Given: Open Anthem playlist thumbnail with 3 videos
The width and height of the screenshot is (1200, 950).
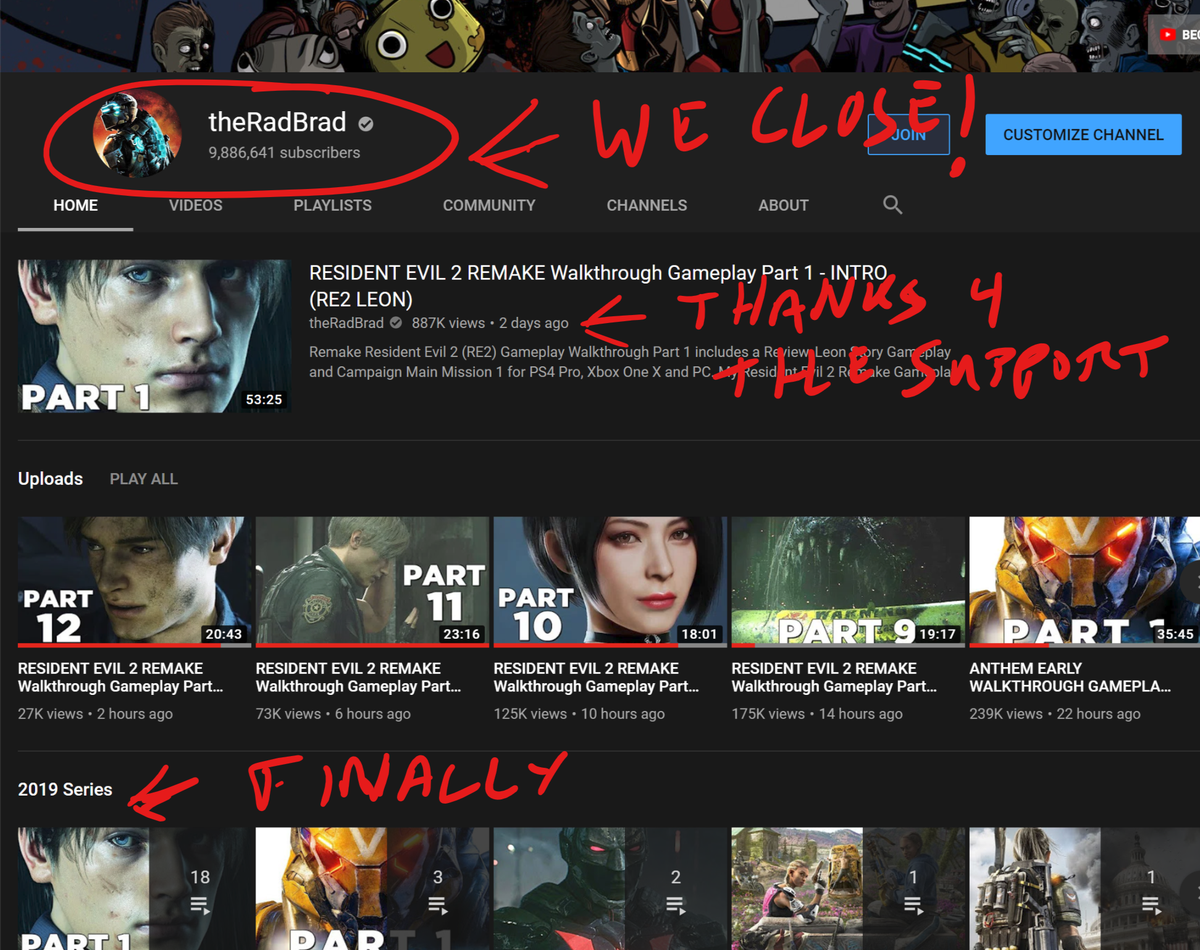Looking at the screenshot, I should click(x=372, y=888).
